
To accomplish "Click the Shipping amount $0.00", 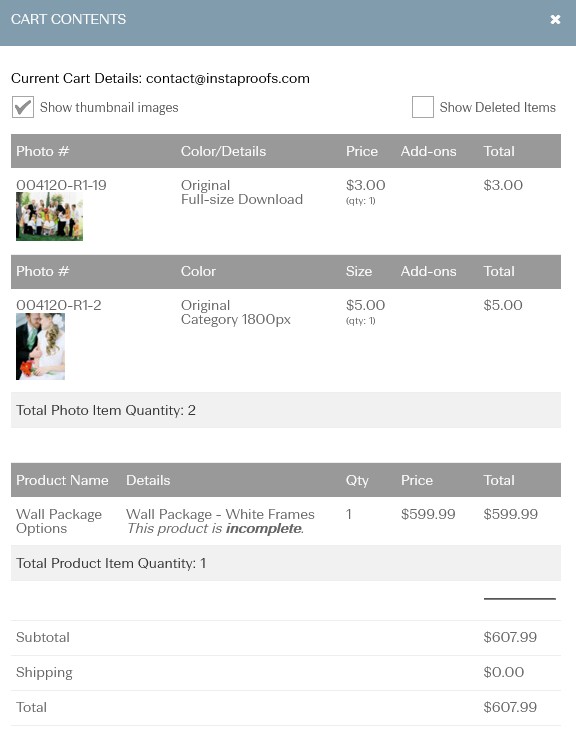I will coord(503,672).
